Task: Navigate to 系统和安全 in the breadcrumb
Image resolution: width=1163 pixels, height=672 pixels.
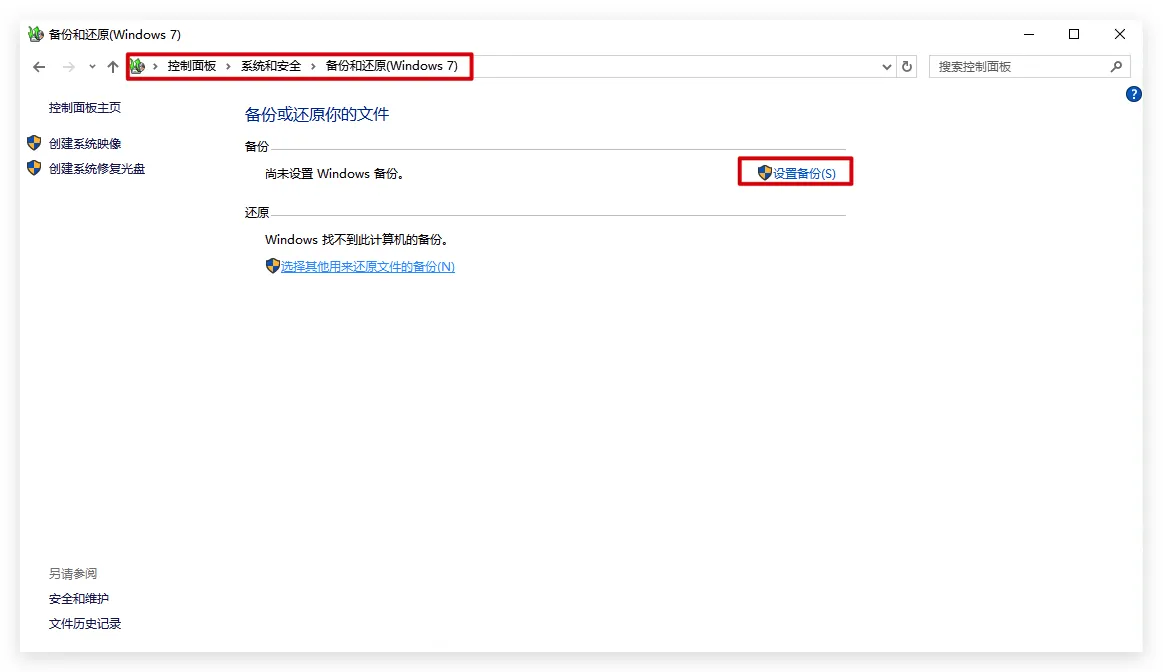Action: [x=270, y=66]
